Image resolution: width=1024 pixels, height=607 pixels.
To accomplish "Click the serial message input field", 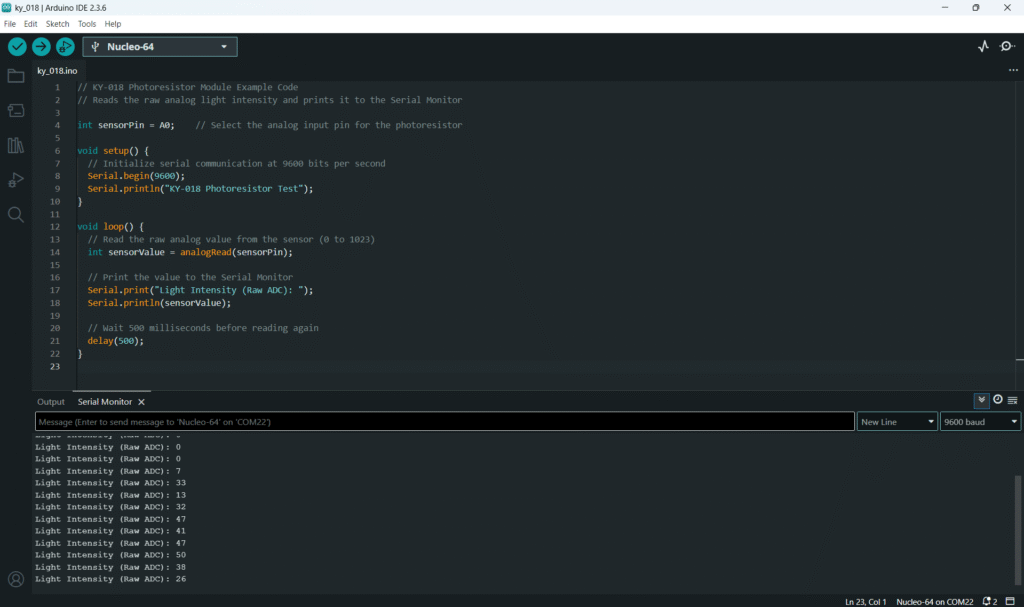I will pyautogui.click(x=445, y=422).
